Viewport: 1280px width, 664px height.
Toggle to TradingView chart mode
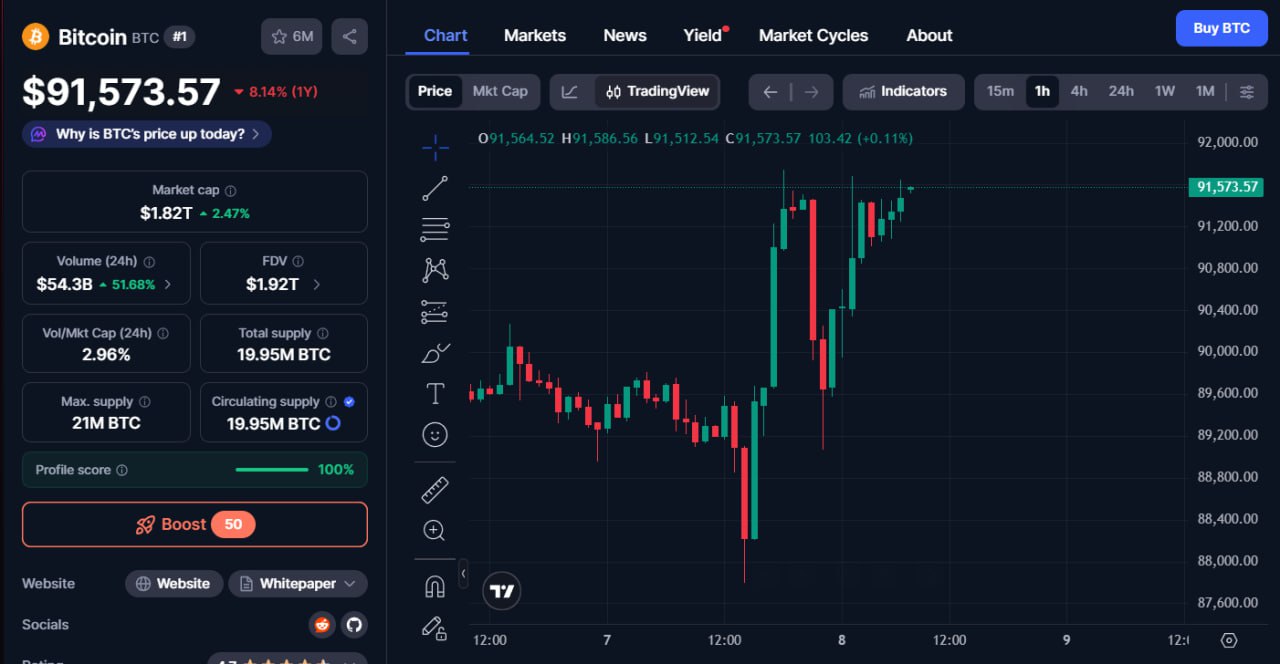(657, 92)
